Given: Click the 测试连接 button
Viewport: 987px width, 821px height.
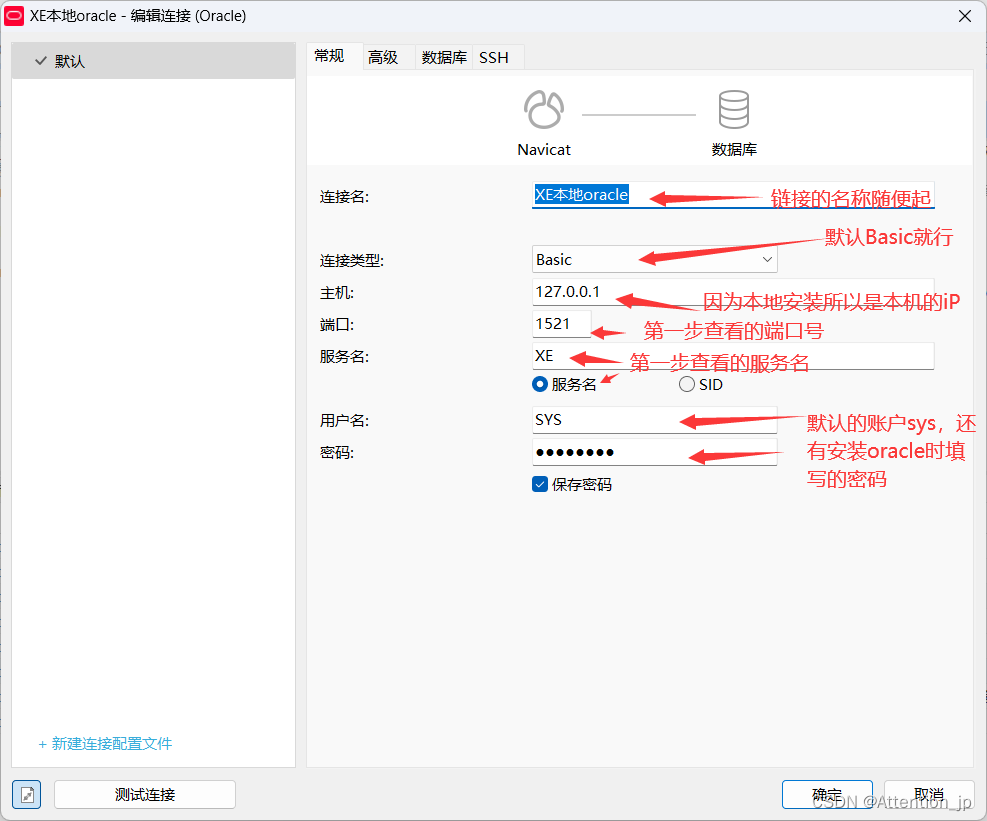Looking at the screenshot, I should [144, 794].
